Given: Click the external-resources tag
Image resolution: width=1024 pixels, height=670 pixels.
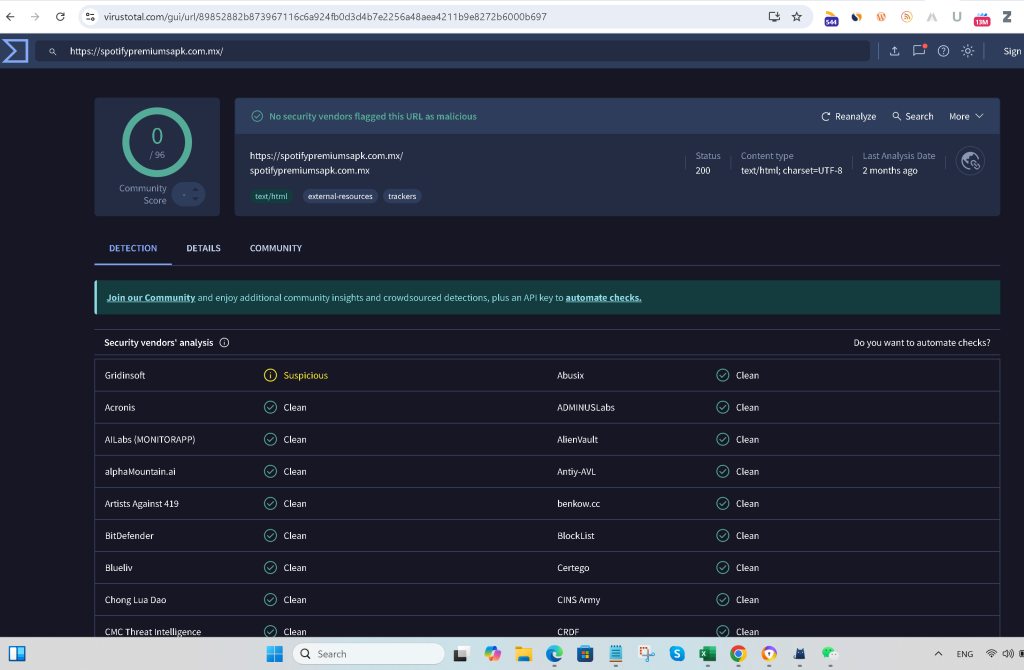Looking at the screenshot, I should click(340, 196).
